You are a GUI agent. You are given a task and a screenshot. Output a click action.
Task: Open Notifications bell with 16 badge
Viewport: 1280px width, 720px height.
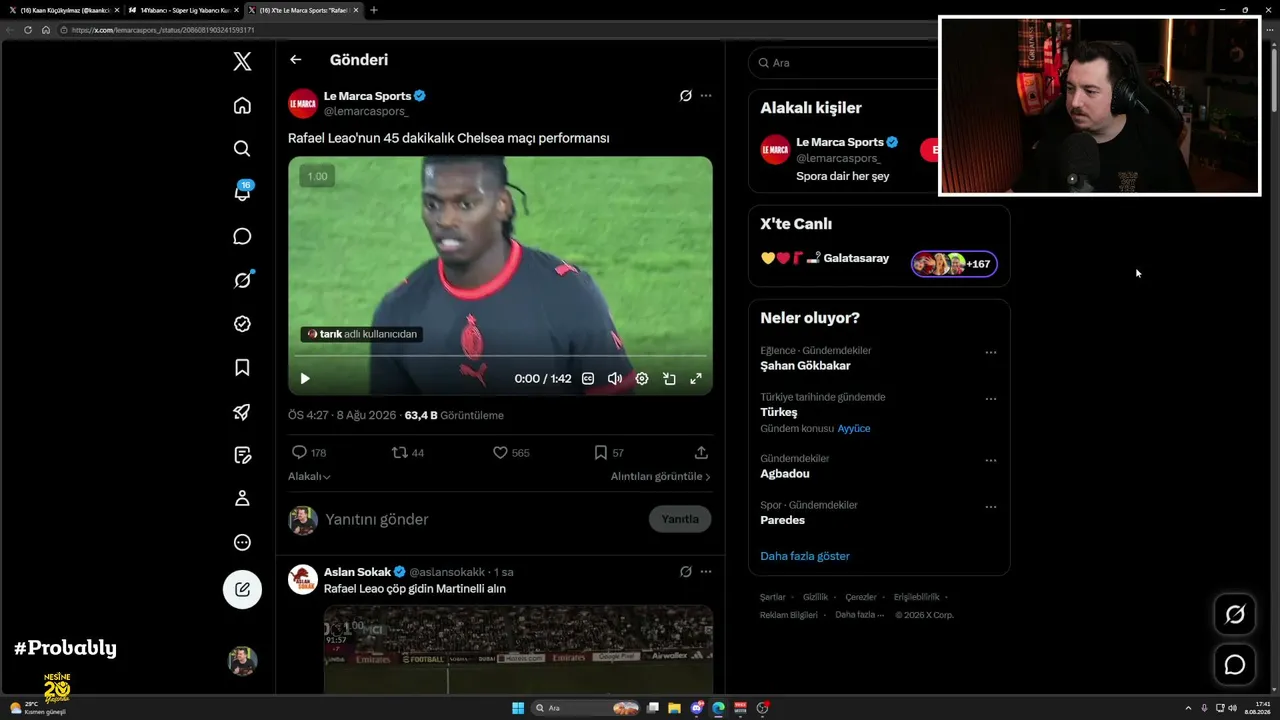[x=242, y=192]
